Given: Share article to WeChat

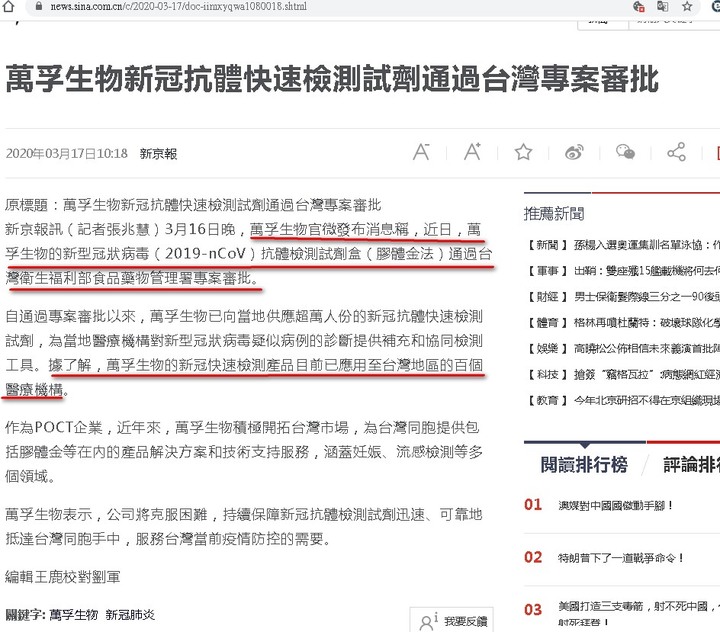Looking at the screenshot, I should (625, 152).
